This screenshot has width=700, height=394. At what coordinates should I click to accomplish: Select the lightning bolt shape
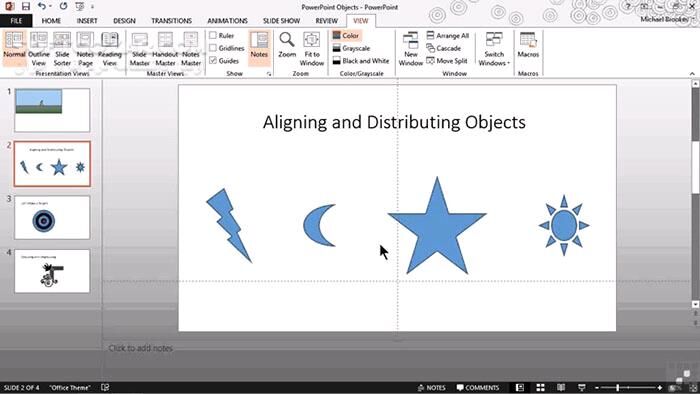pyautogui.click(x=229, y=225)
